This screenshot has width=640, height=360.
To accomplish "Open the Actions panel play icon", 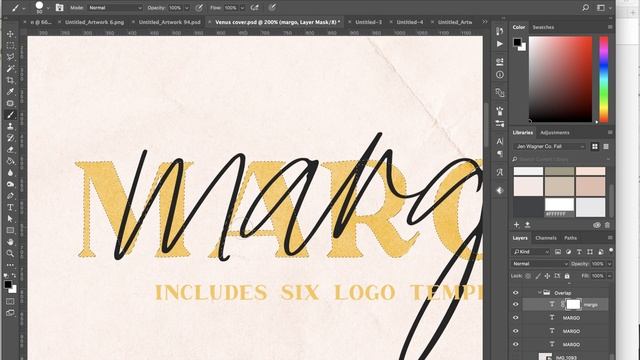I will pos(500,44).
